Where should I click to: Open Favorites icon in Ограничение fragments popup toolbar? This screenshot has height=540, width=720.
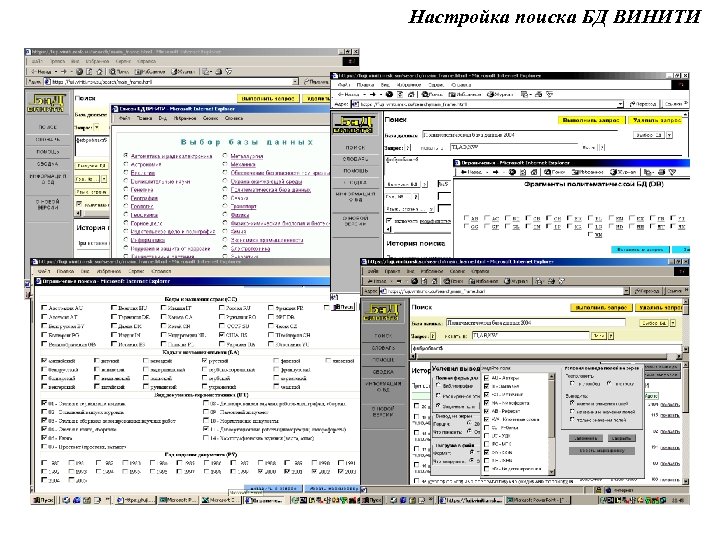(x=587, y=172)
